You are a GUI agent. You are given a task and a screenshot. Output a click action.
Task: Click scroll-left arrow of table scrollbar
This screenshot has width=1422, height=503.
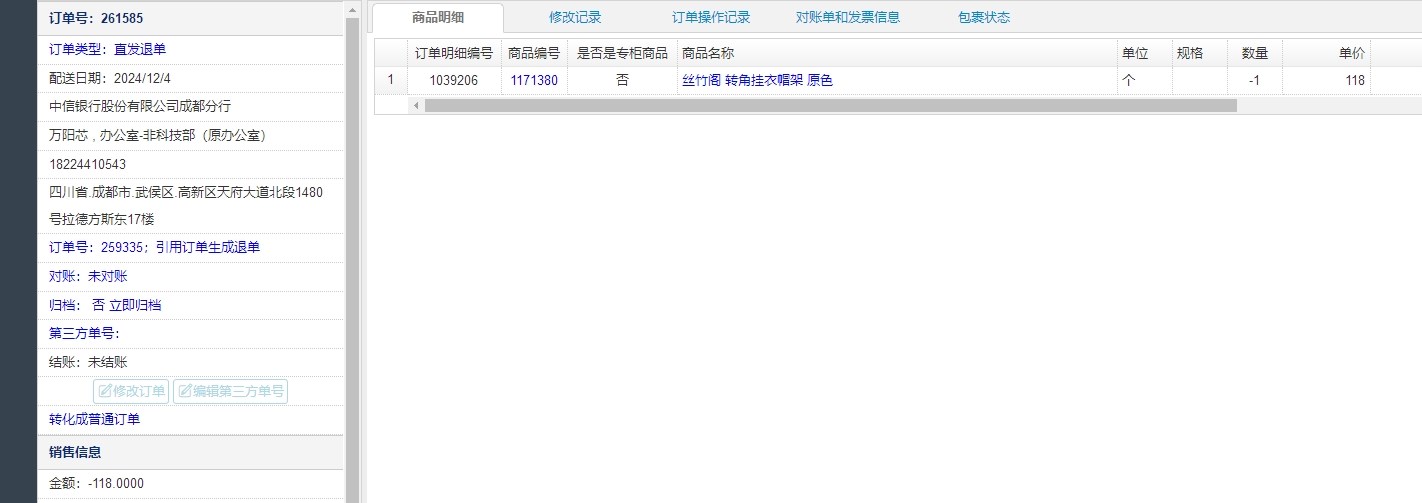click(415, 105)
